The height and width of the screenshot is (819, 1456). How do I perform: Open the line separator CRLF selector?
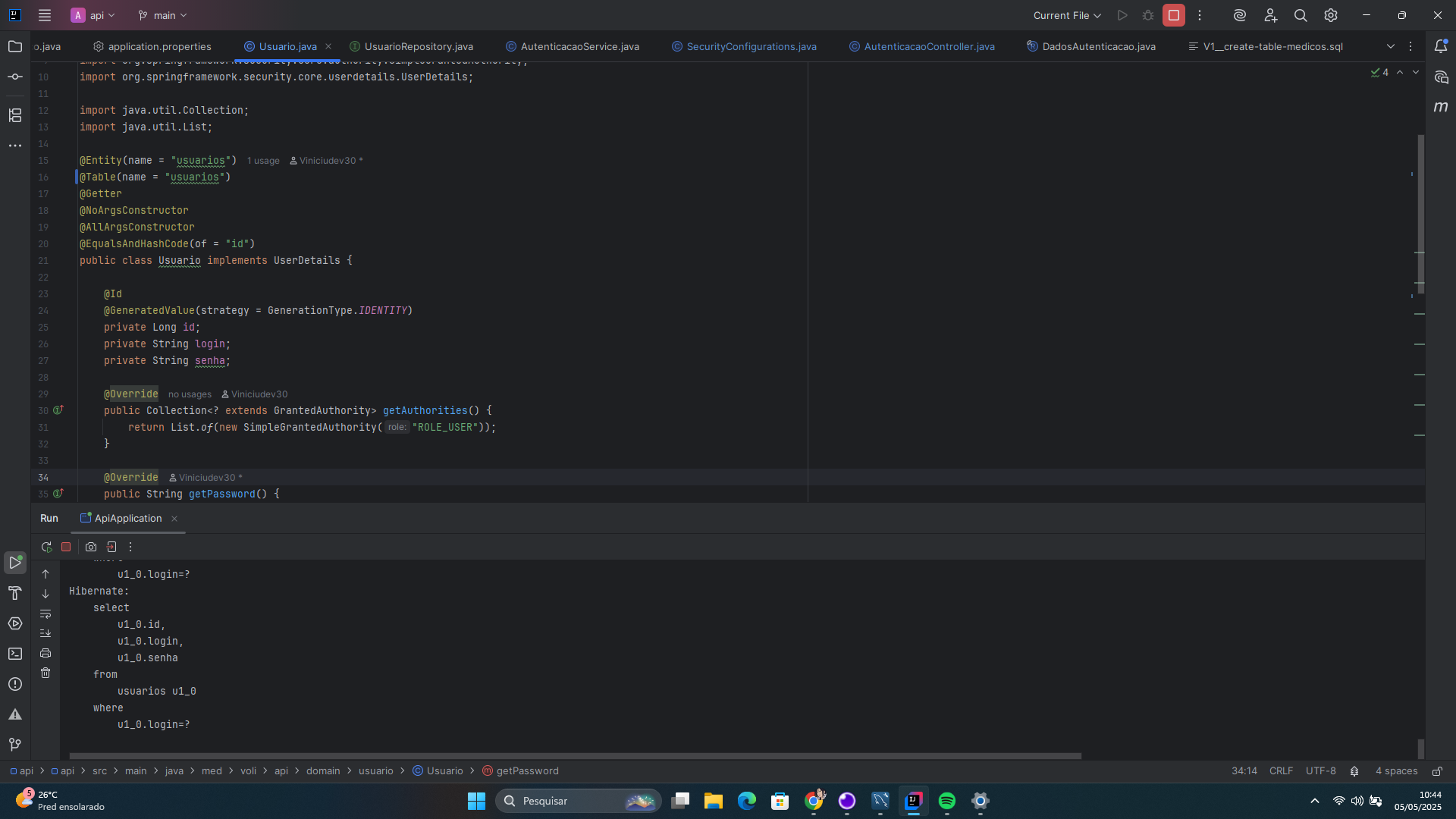(x=1281, y=771)
